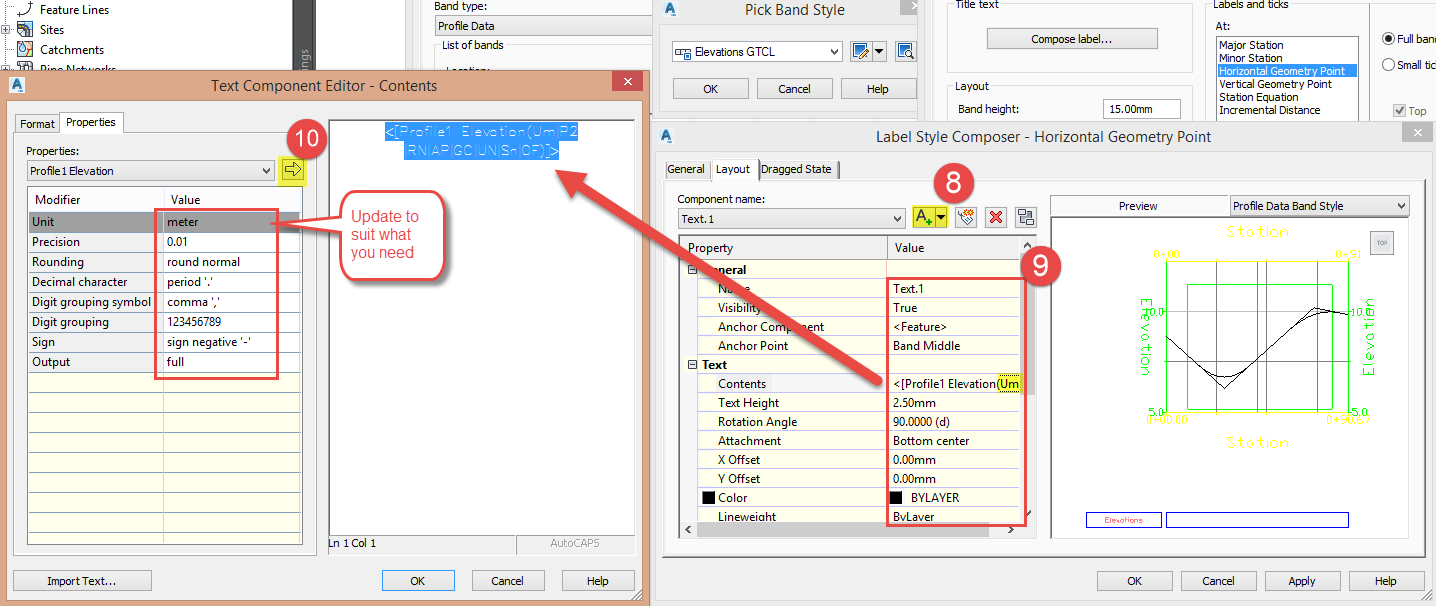
Task: Click Help in the Pick Band Style dialog
Action: click(878, 89)
